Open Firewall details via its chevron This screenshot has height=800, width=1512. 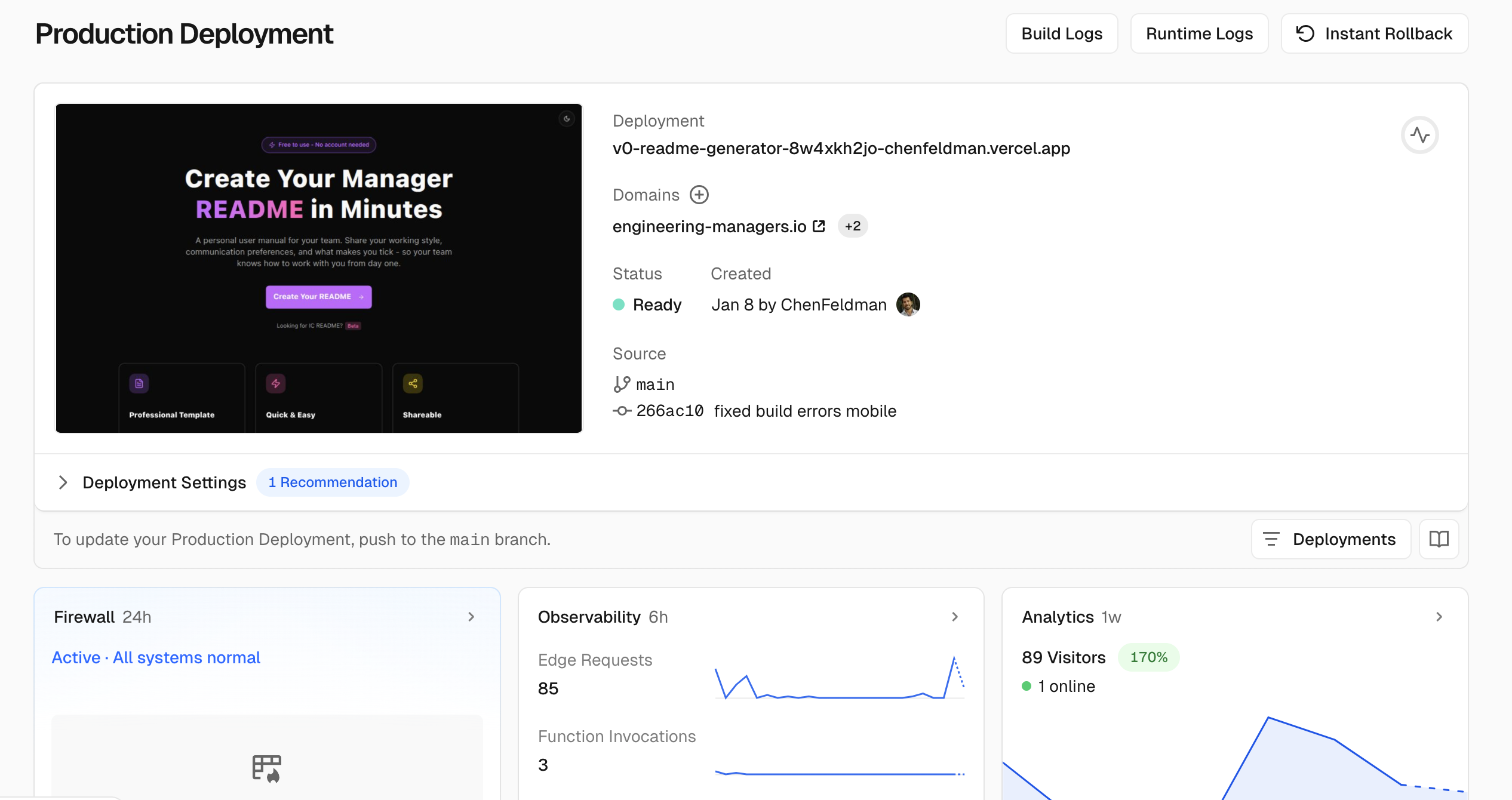(x=471, y=617)
